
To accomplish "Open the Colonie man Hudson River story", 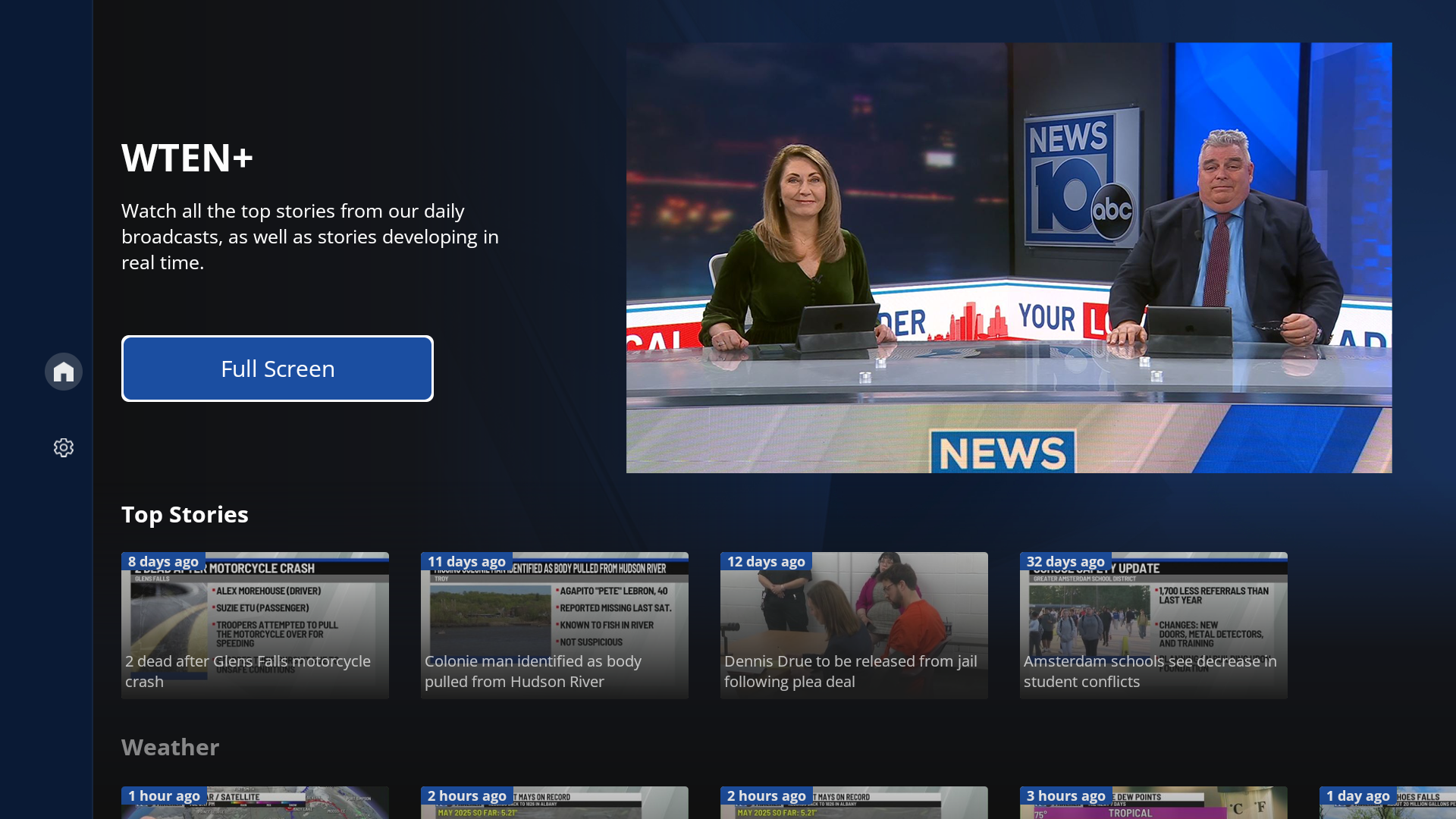I will coord(554,626).
